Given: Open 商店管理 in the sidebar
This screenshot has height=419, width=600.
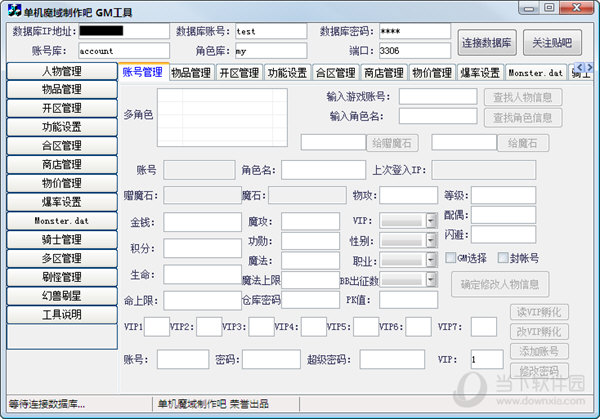Looking at the screenshot, I should point(62,165).
